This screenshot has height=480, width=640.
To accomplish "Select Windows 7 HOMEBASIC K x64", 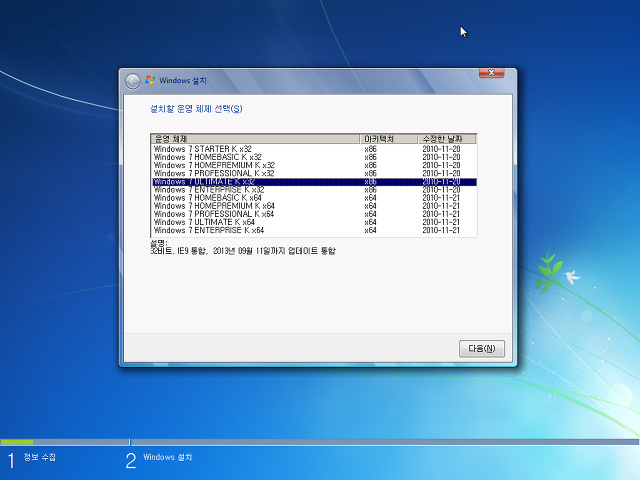I will (314, 198).
